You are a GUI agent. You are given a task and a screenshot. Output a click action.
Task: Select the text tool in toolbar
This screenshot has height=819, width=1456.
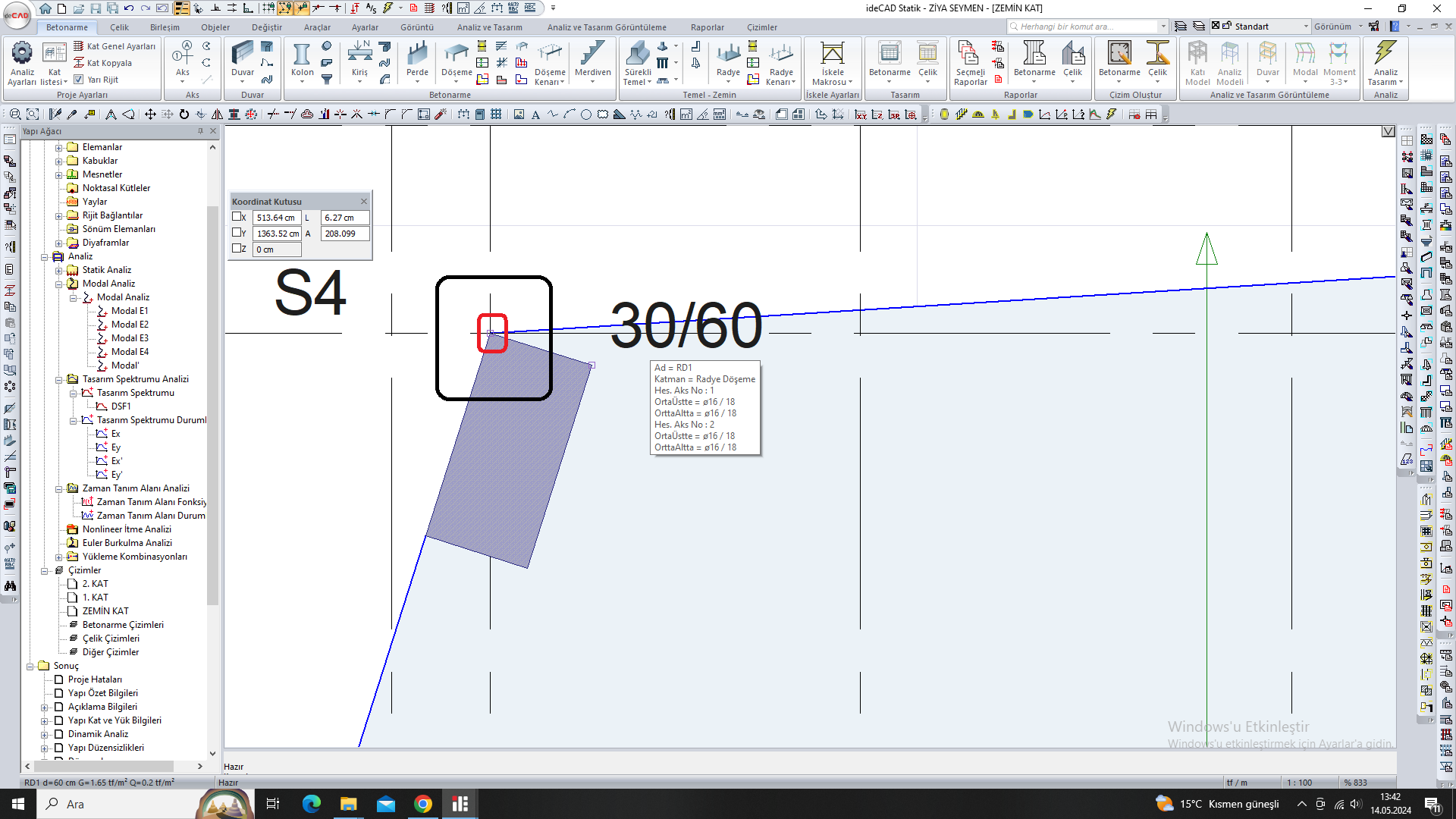click(535, 115)
